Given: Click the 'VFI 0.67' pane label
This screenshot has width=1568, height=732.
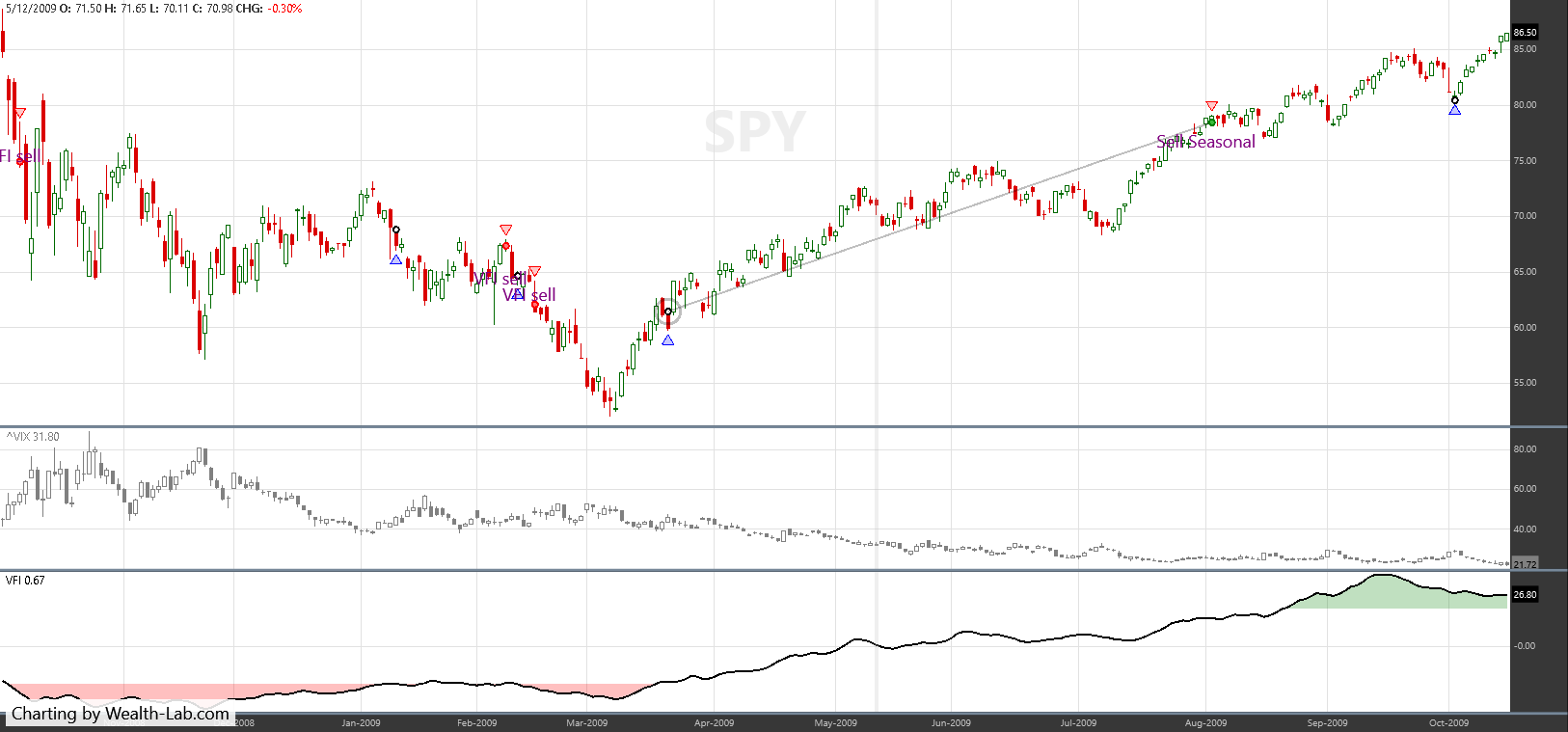Looking at the screenshot, I should point(25,581).
